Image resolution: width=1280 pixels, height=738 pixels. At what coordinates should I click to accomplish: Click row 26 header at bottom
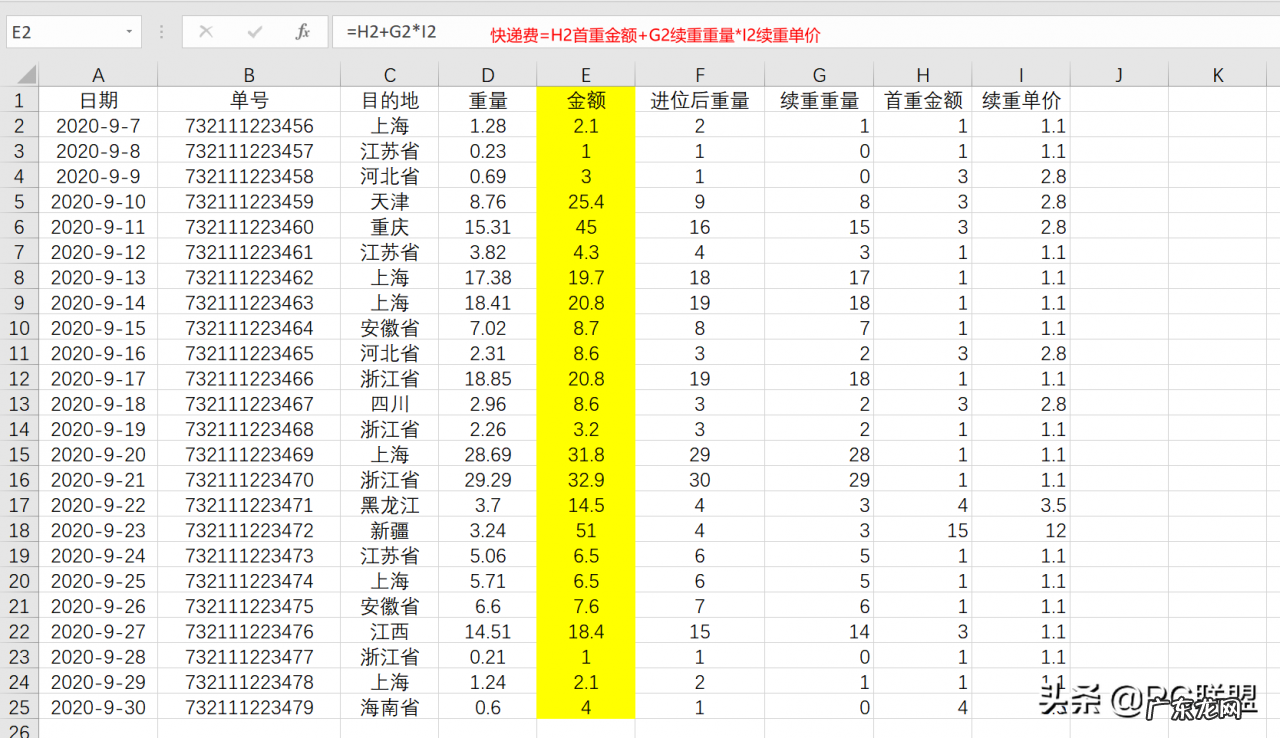(x=20, y=731)
